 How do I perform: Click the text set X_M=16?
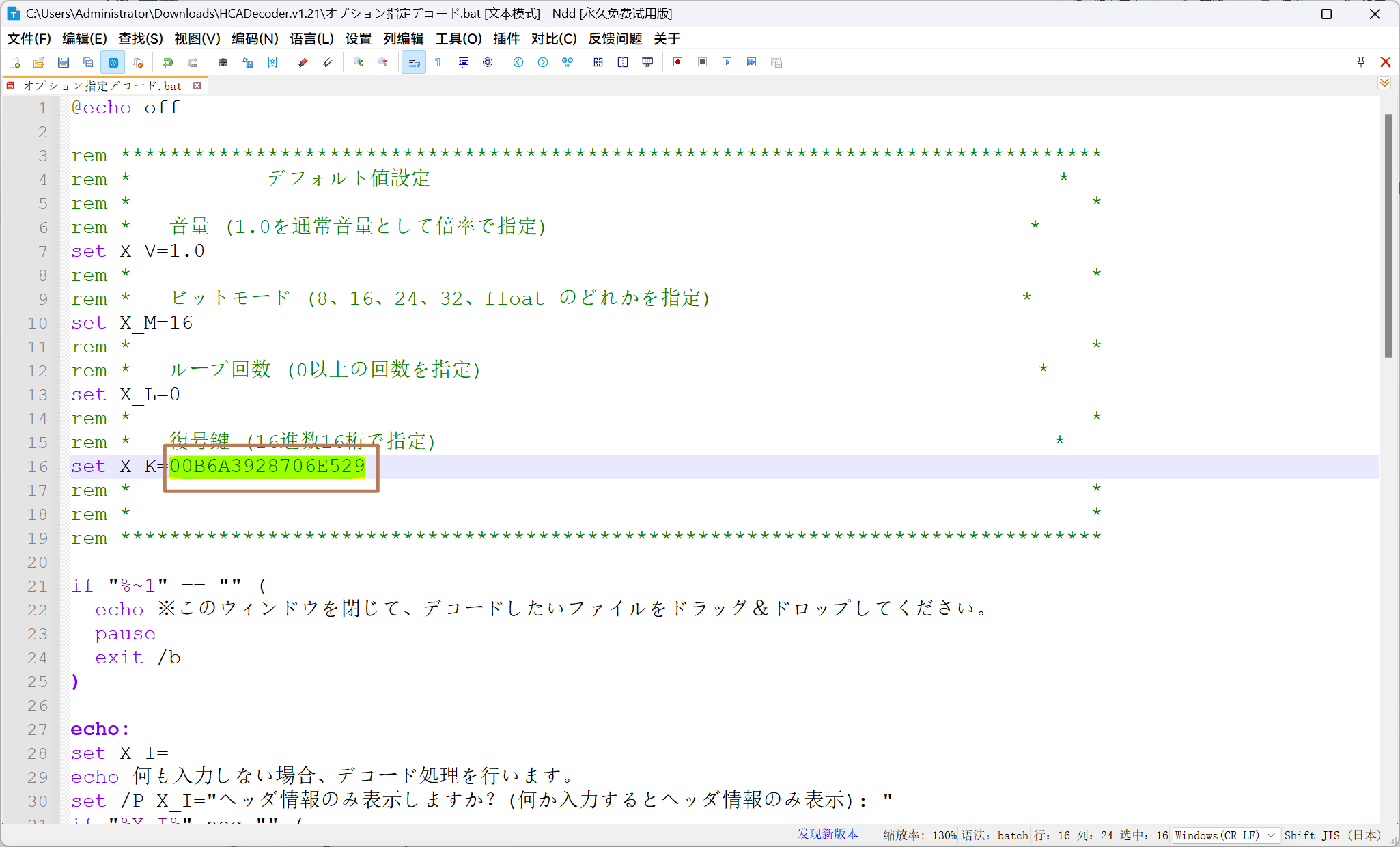click(132, 323)
